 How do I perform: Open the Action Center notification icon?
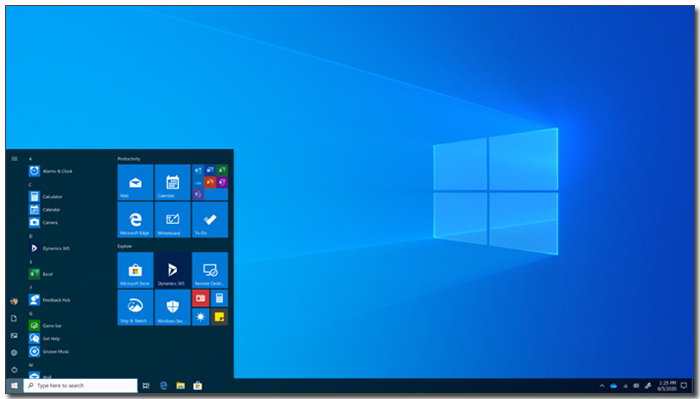684,386
